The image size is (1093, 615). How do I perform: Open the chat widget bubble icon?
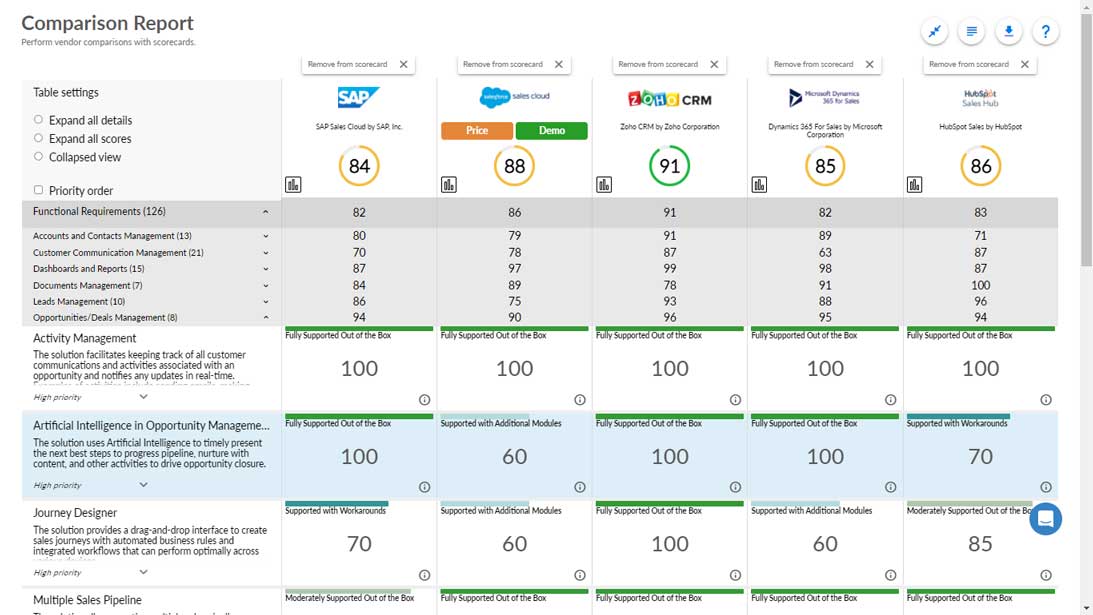point(1045,519)
